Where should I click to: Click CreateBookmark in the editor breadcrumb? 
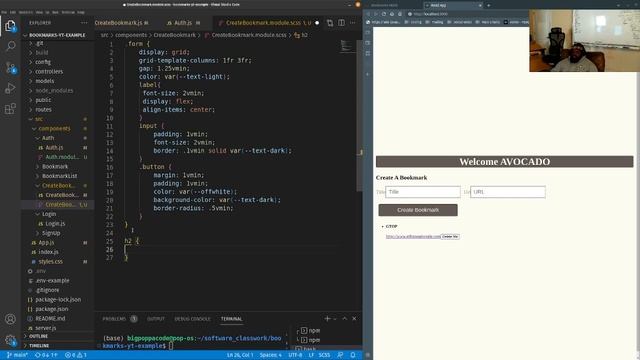point(174,35)
